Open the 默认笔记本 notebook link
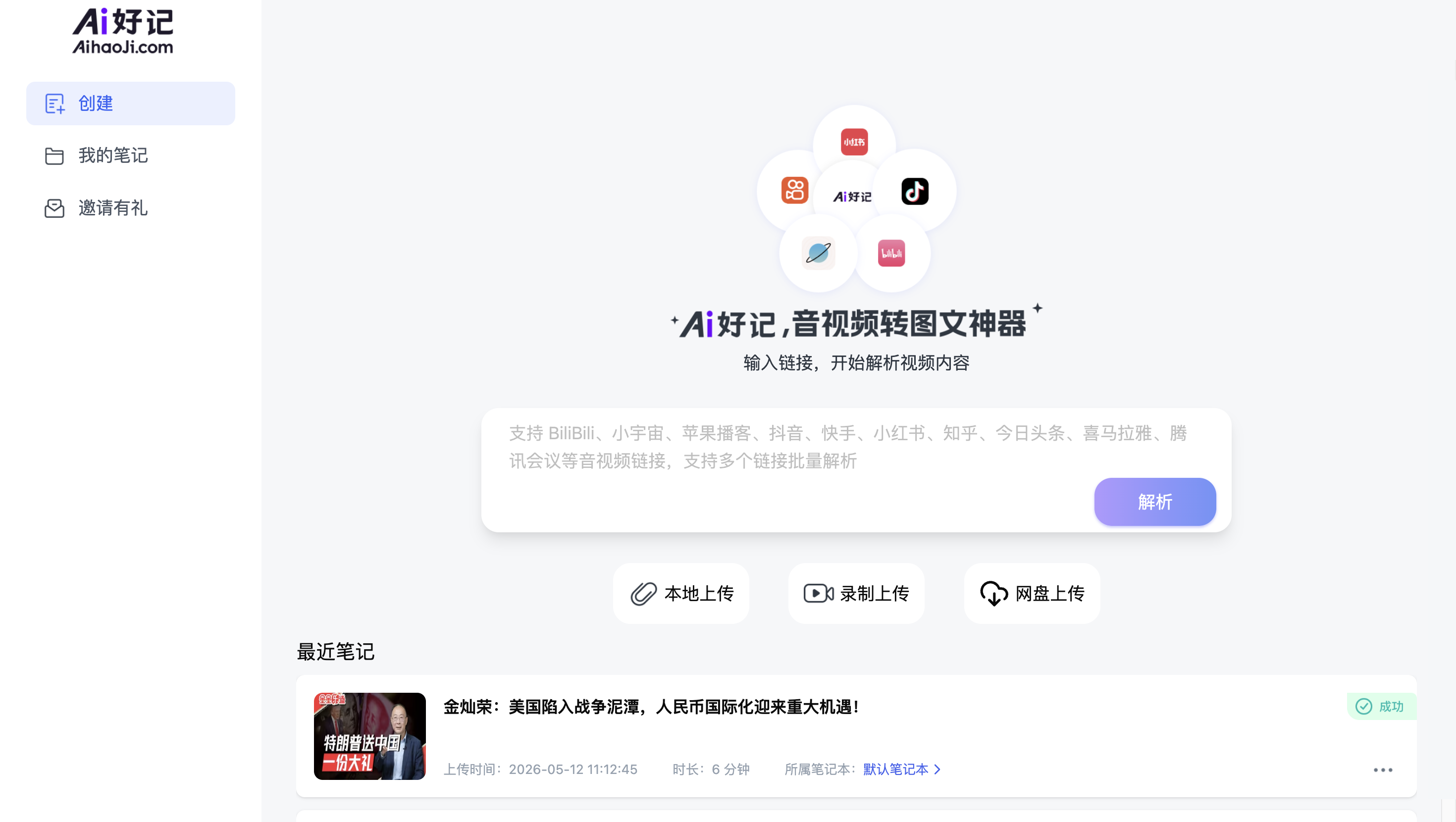This screenshot has width=1456, height=822. pos(896,770)
